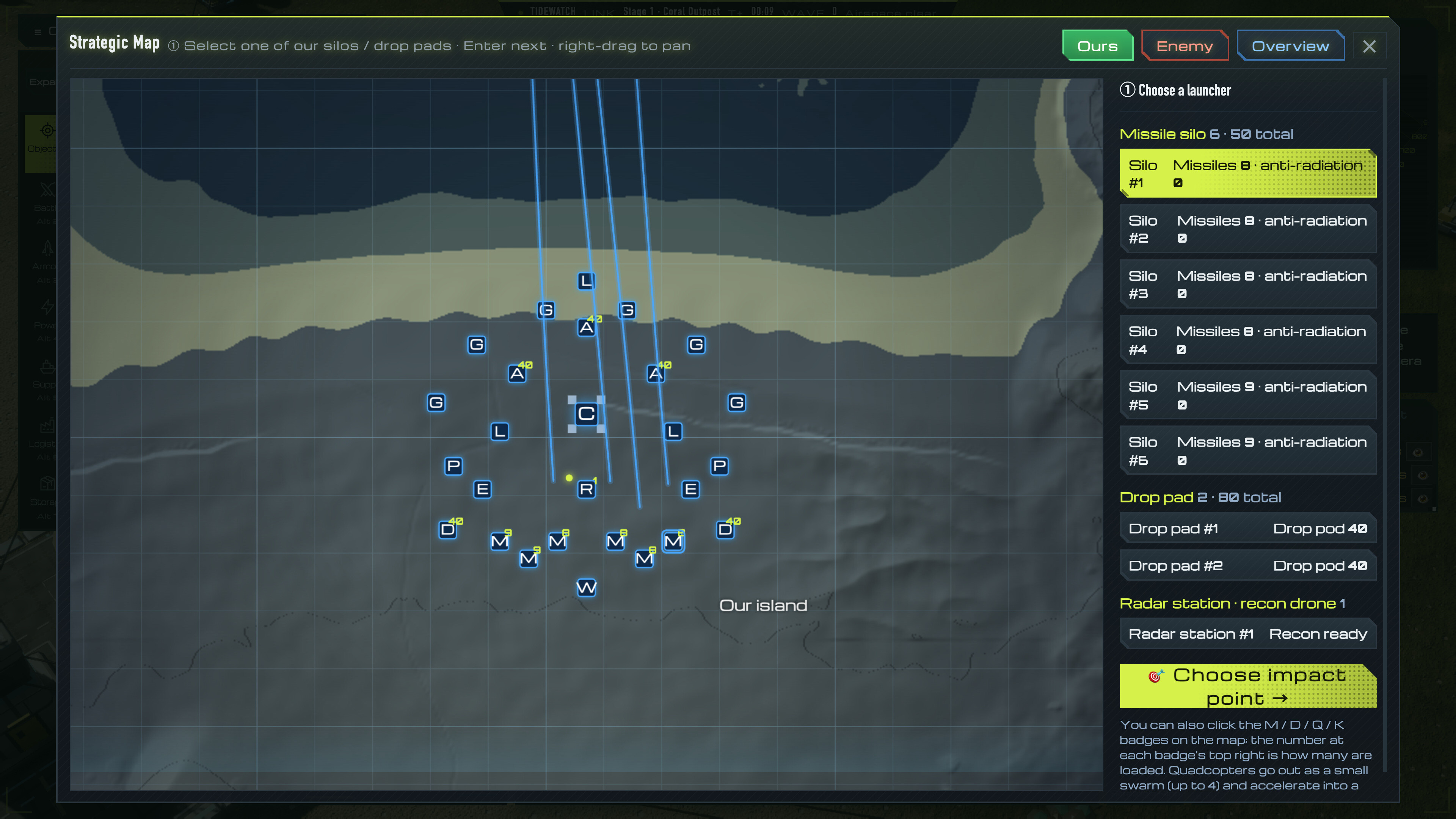Select the rightmost G badge on the map

click(736, 402)
